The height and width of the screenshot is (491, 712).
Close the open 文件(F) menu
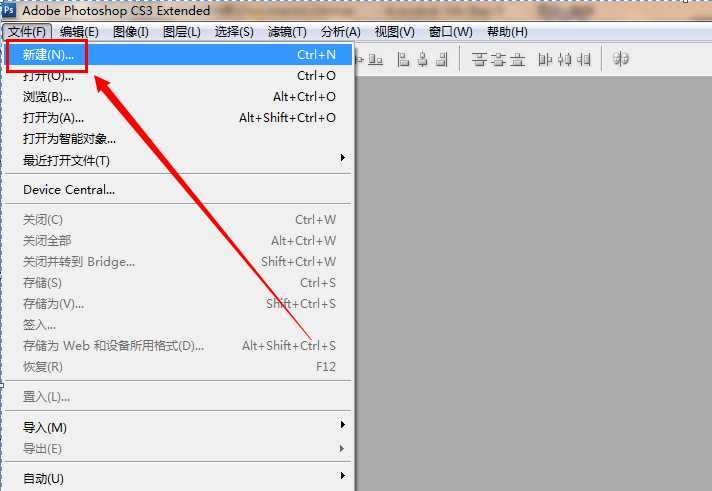(27, 32)
